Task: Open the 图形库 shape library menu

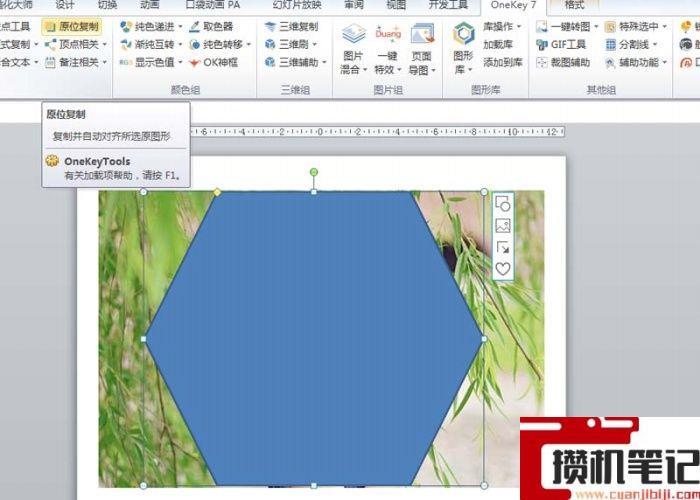Action: click(x=463, y=49)
